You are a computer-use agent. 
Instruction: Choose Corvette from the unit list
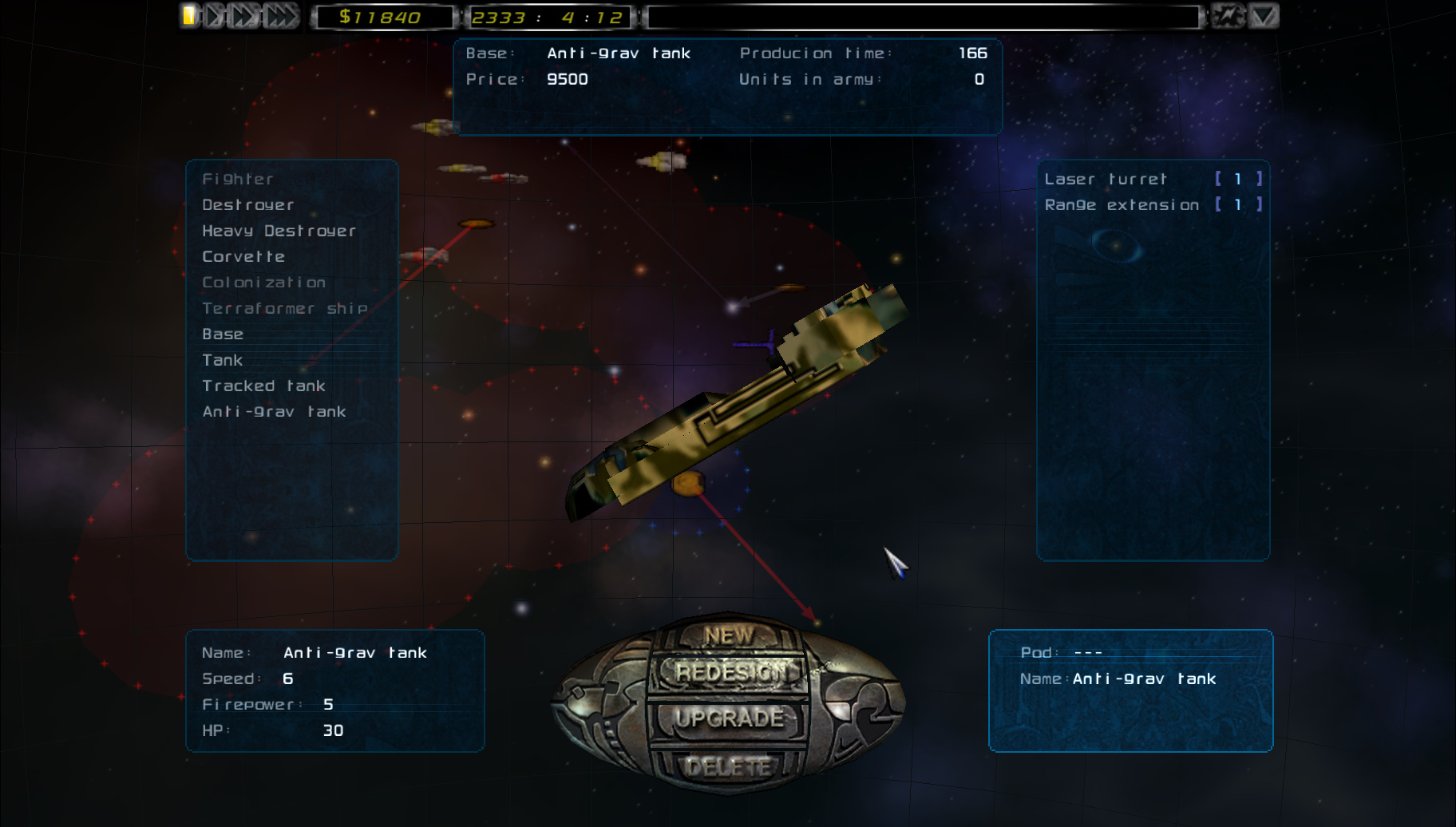[x=243, y=257]
